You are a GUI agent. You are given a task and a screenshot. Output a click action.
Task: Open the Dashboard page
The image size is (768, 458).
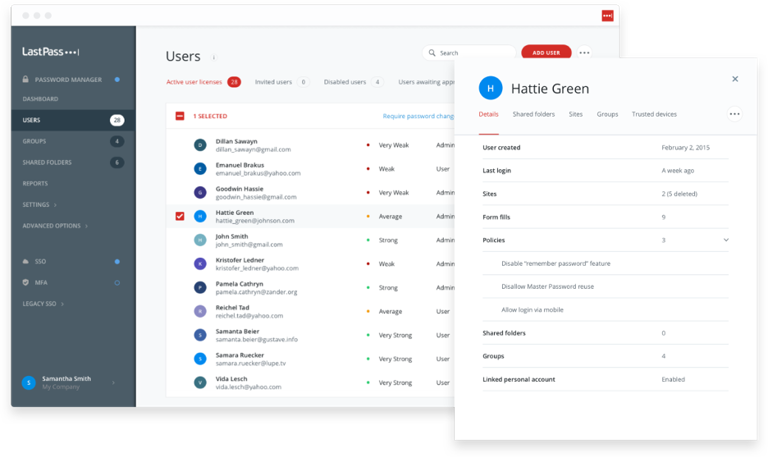coord(40,99)
